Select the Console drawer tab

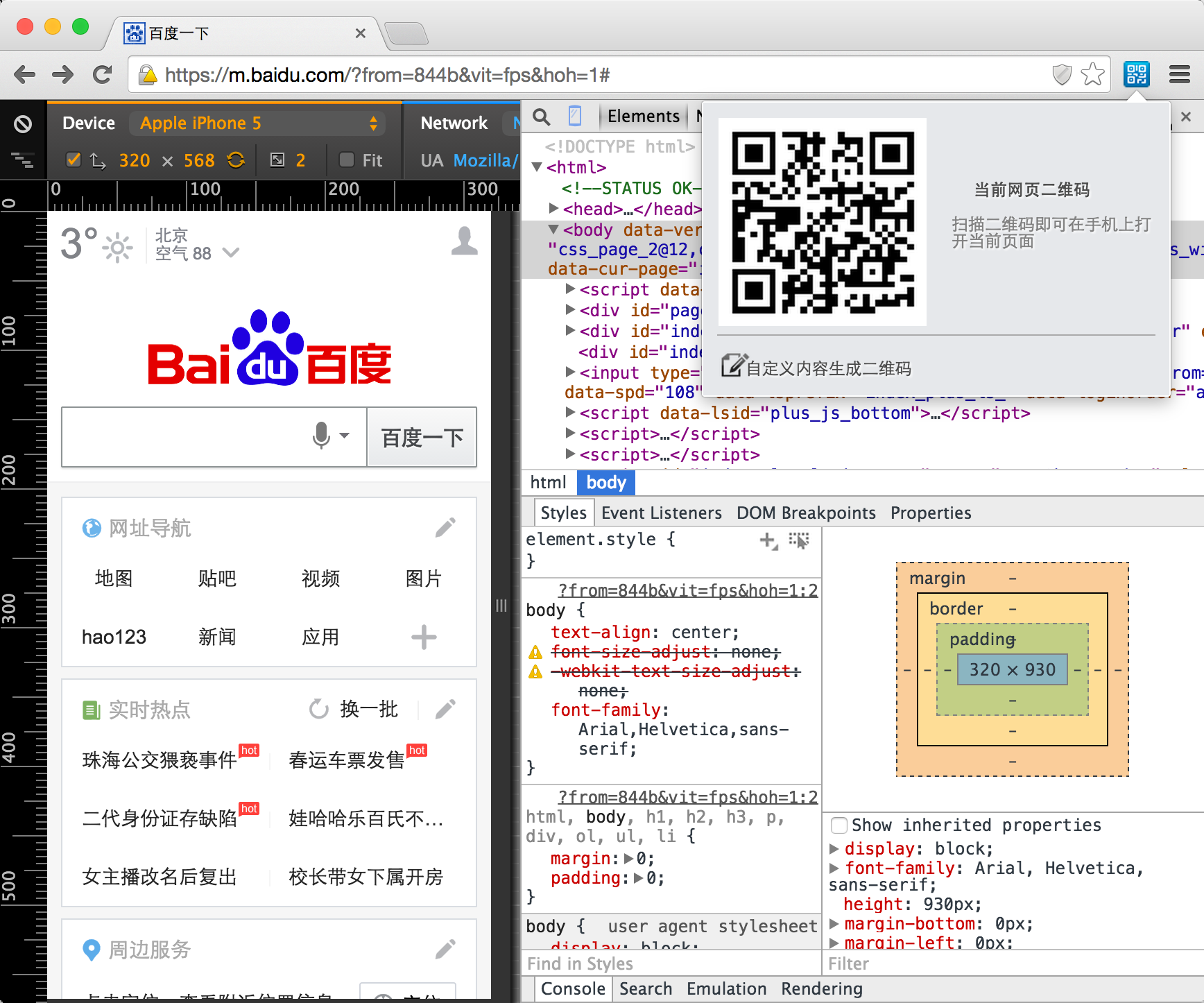coord(573,989)
